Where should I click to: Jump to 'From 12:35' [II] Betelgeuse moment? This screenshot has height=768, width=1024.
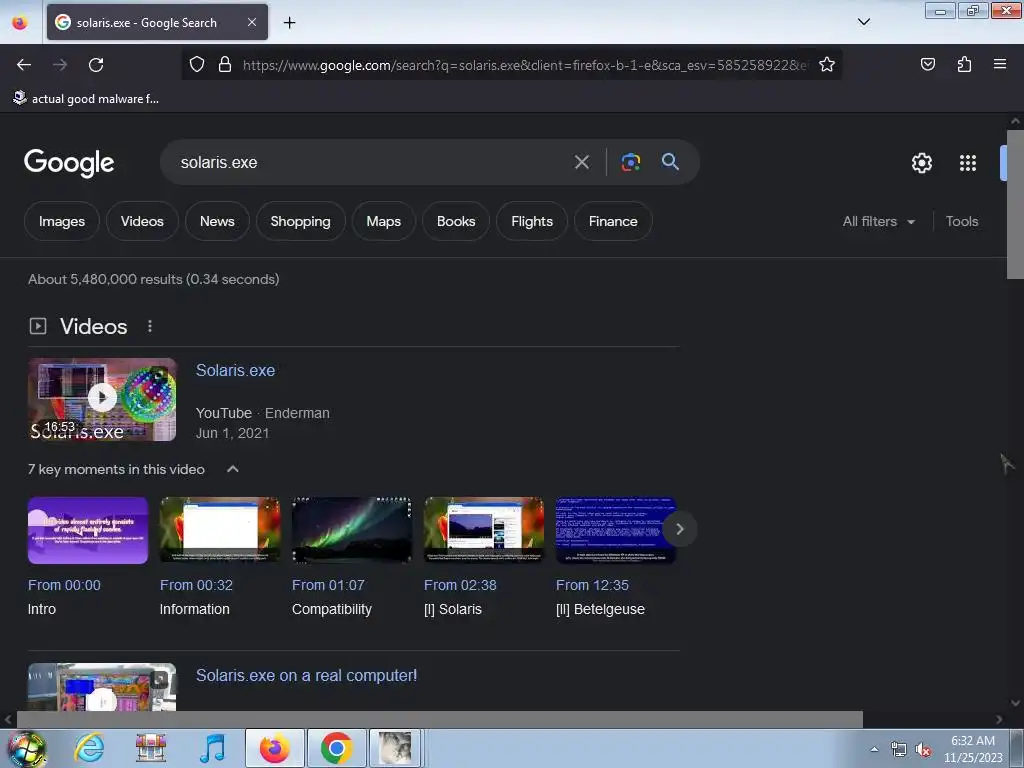pos(592,585)
